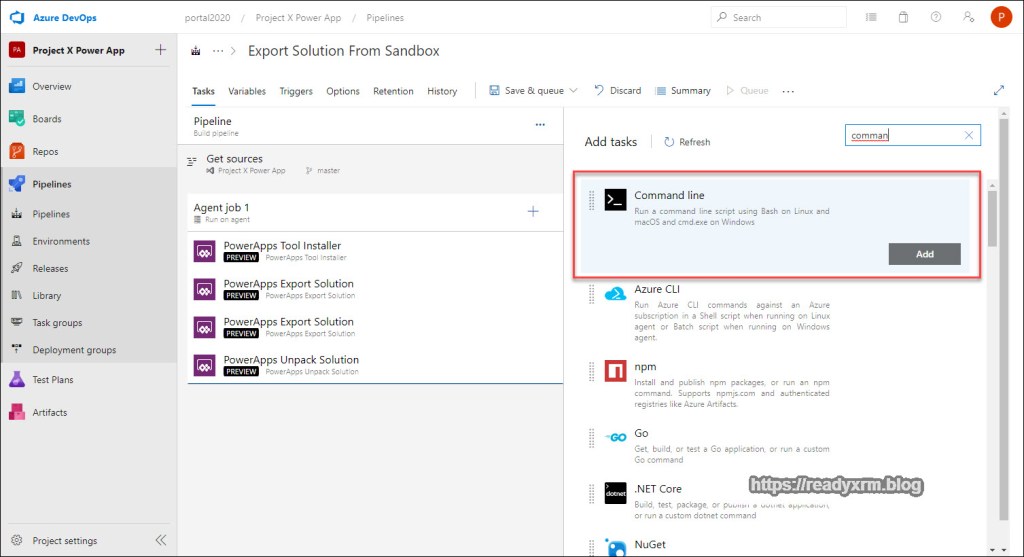Click the plus icon next to Project X Power App
This screenshot has height=557, width=1024.
(x=161, y=50)
